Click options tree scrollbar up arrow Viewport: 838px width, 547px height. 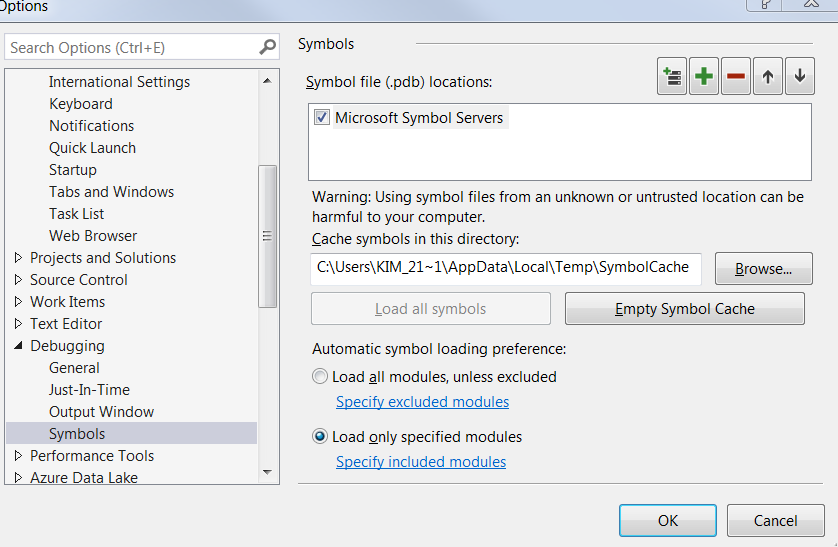[x=267, y=81]
